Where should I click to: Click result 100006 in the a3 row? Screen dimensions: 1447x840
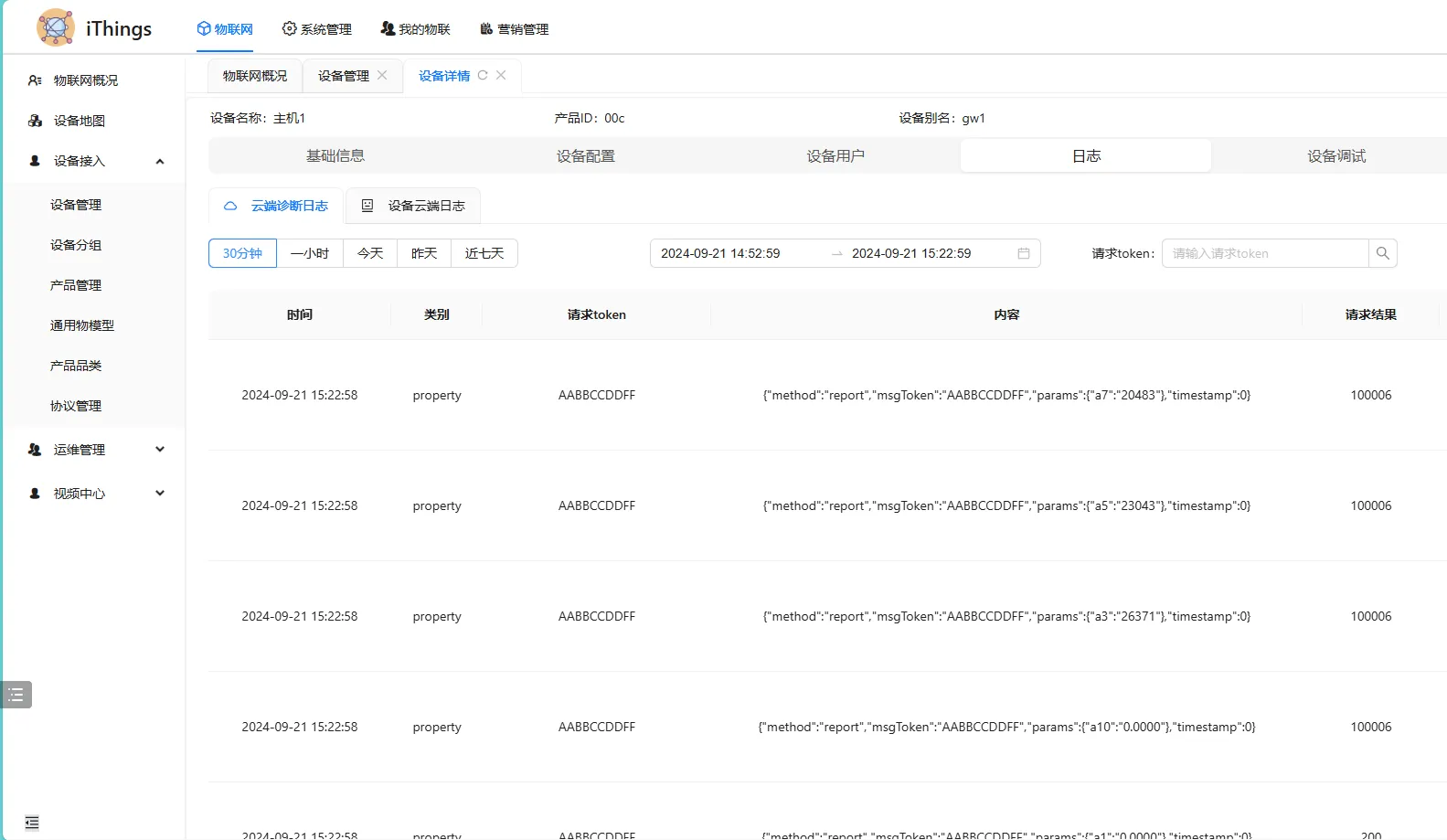(x=1371, y=616)
